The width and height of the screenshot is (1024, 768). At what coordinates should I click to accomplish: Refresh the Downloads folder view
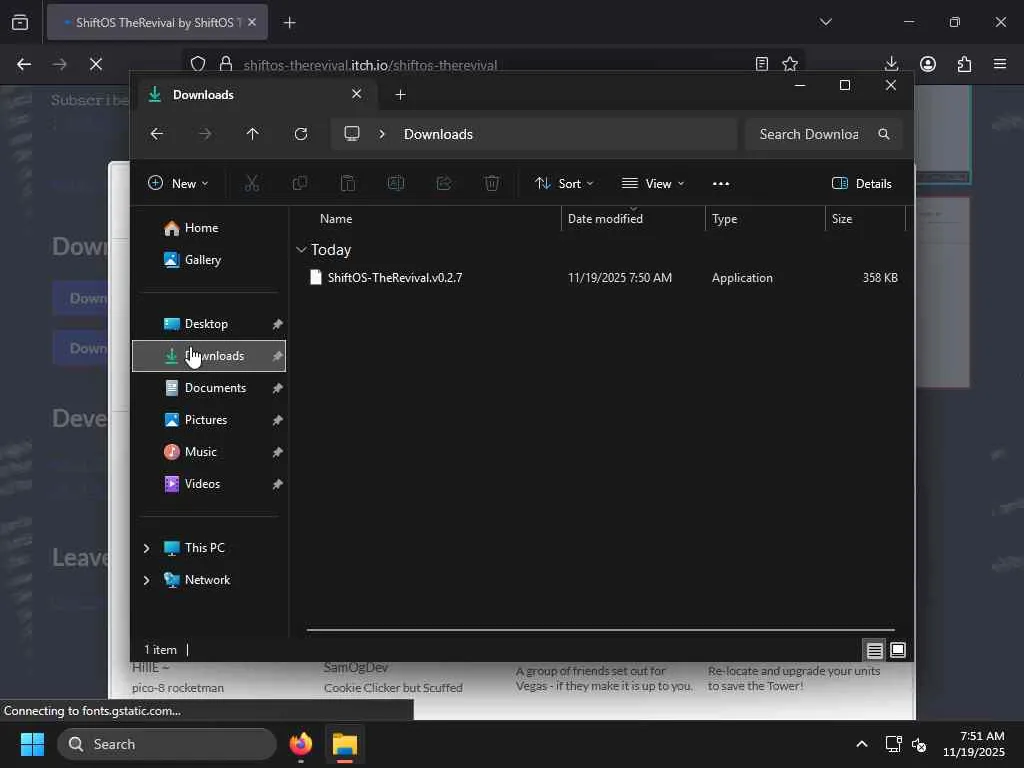pyautogui.click(x=301, y=134)
